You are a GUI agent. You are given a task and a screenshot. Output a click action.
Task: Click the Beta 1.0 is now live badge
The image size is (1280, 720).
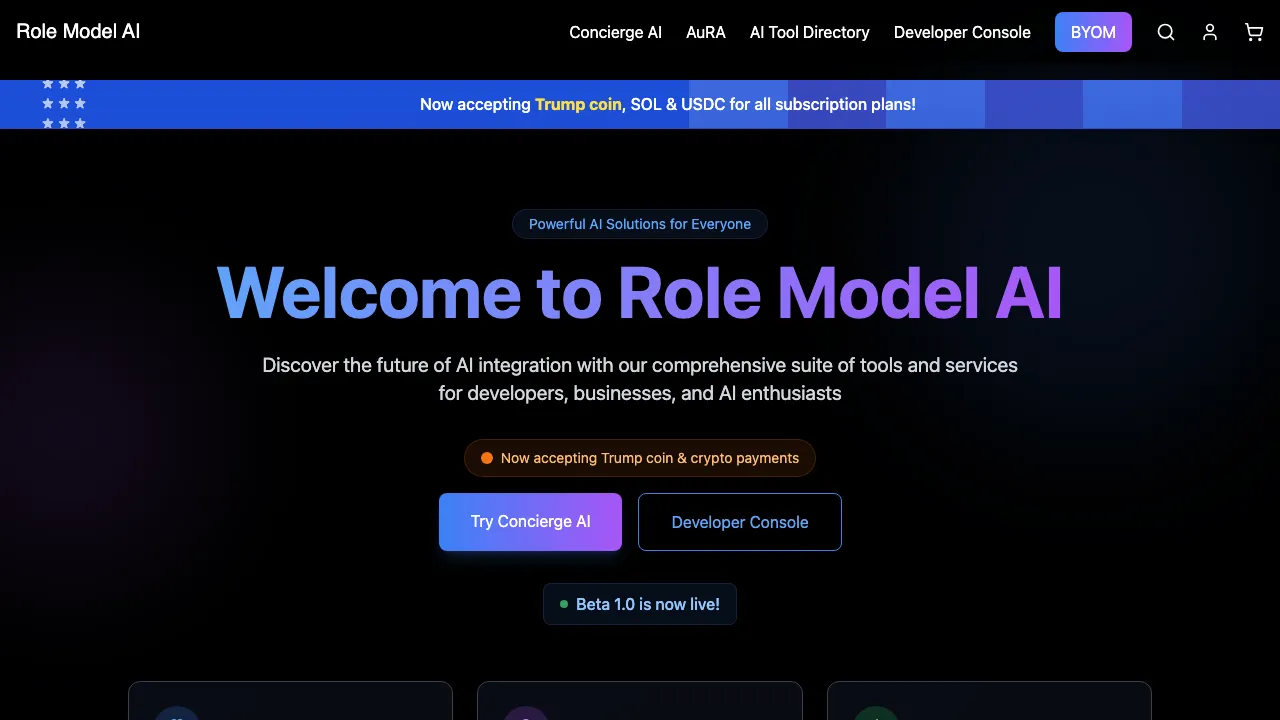pyautogui.click(x=640, y=604)
